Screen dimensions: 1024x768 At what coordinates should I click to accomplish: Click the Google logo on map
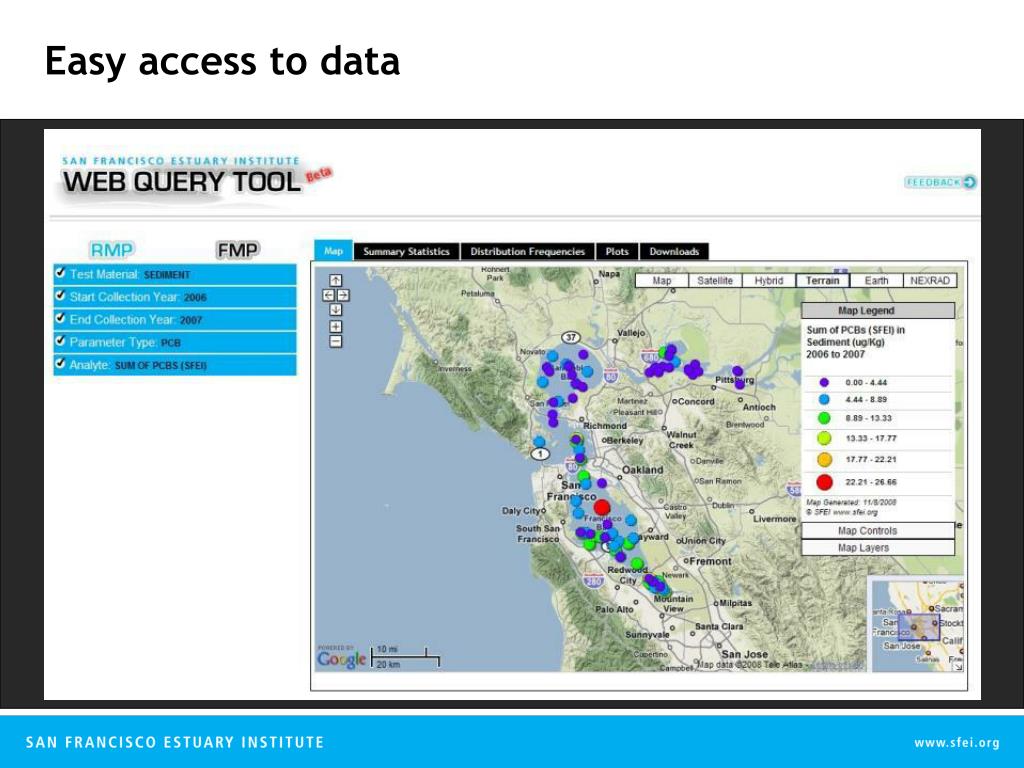coord(342,658)
